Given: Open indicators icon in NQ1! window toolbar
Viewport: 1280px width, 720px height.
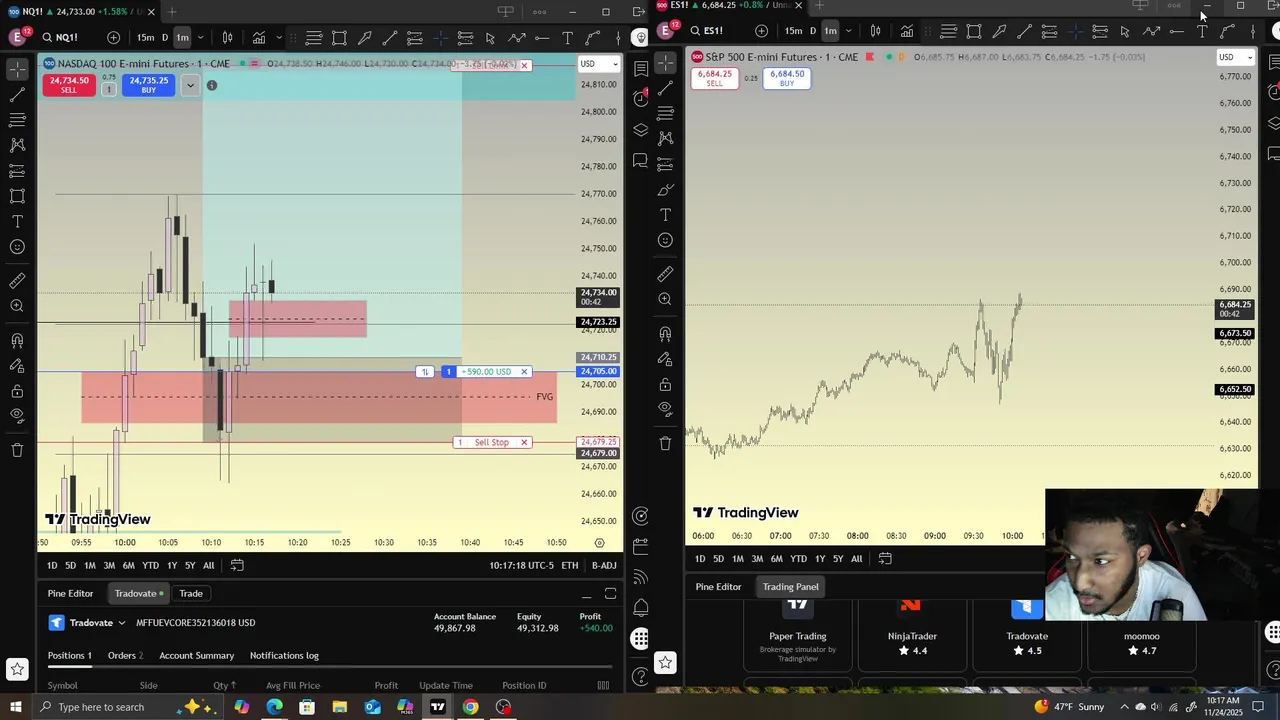Looking at the screenshot, I should 259,38.
